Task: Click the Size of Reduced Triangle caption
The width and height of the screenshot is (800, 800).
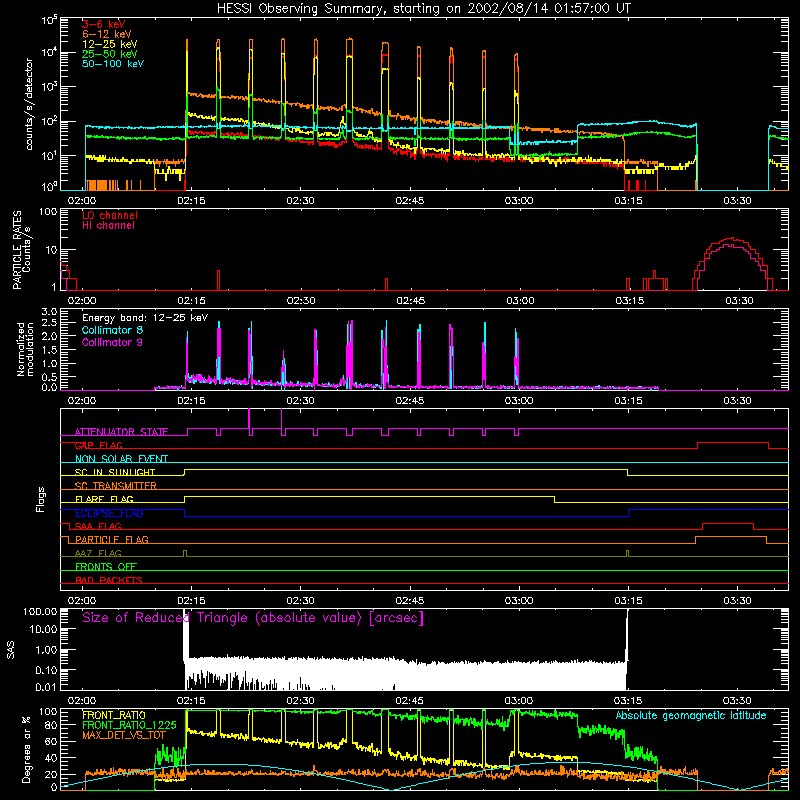Action: click(253, 618)
